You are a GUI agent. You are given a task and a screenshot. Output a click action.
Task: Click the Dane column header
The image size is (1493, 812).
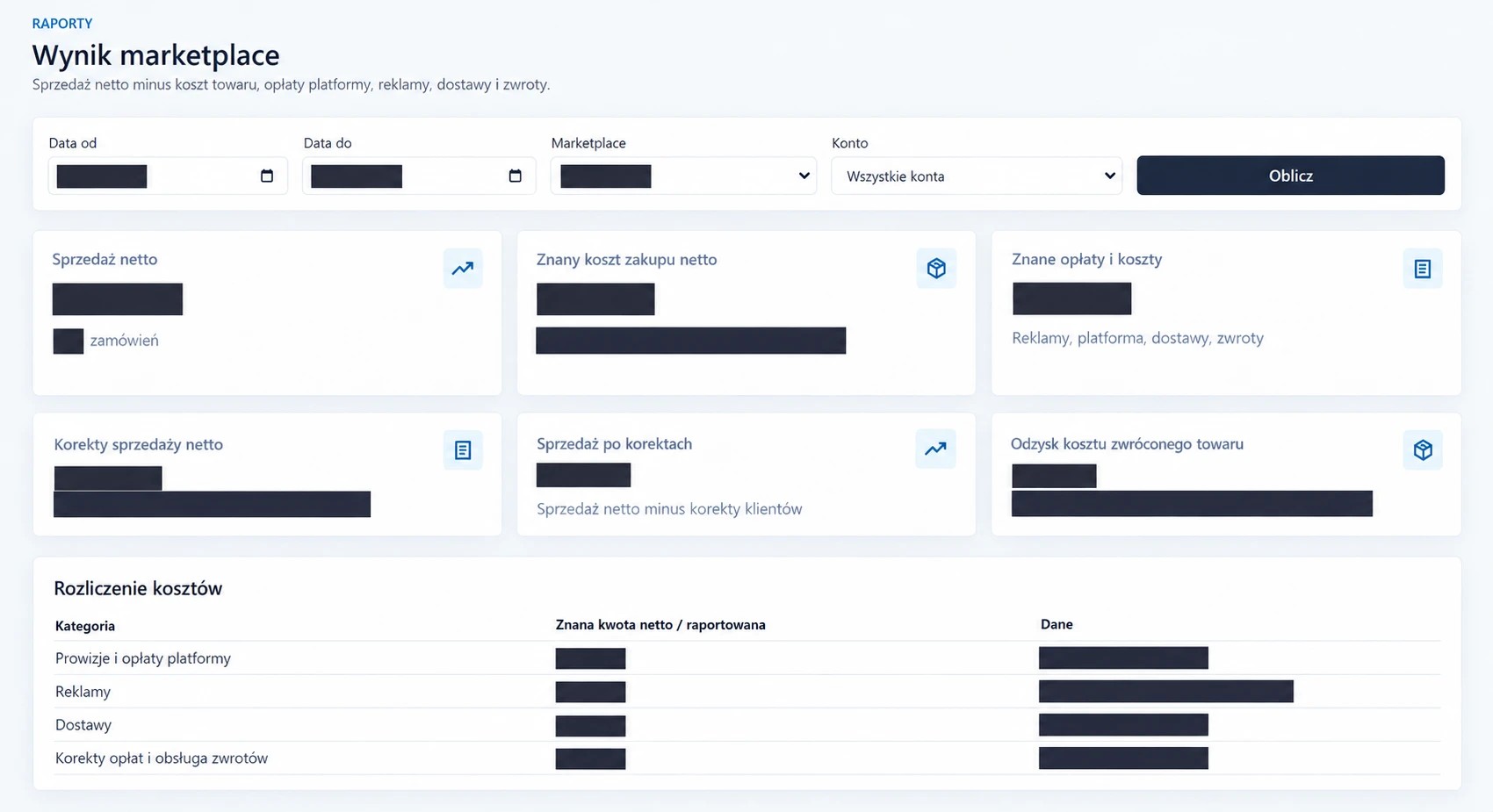(x=1057, y=624)
